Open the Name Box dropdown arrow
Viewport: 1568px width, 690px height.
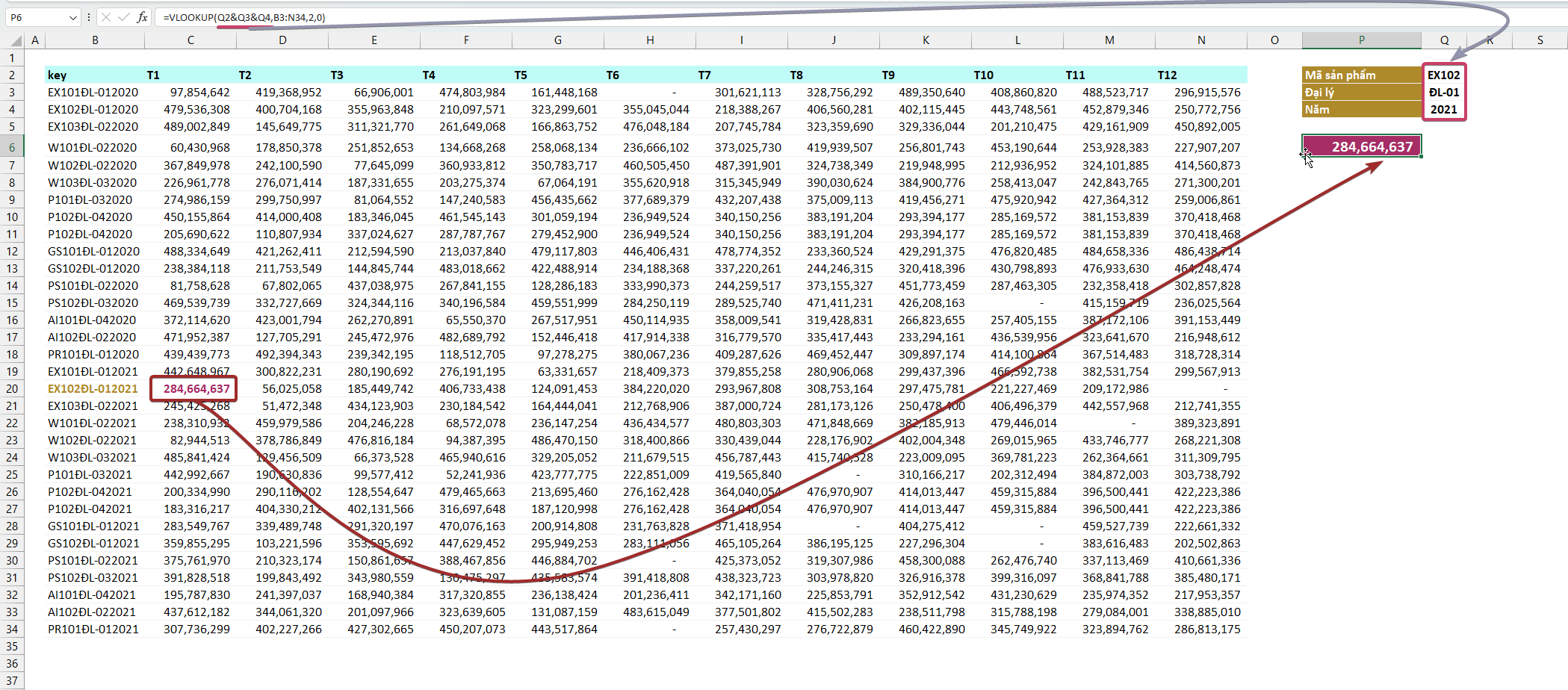(72, 17)
